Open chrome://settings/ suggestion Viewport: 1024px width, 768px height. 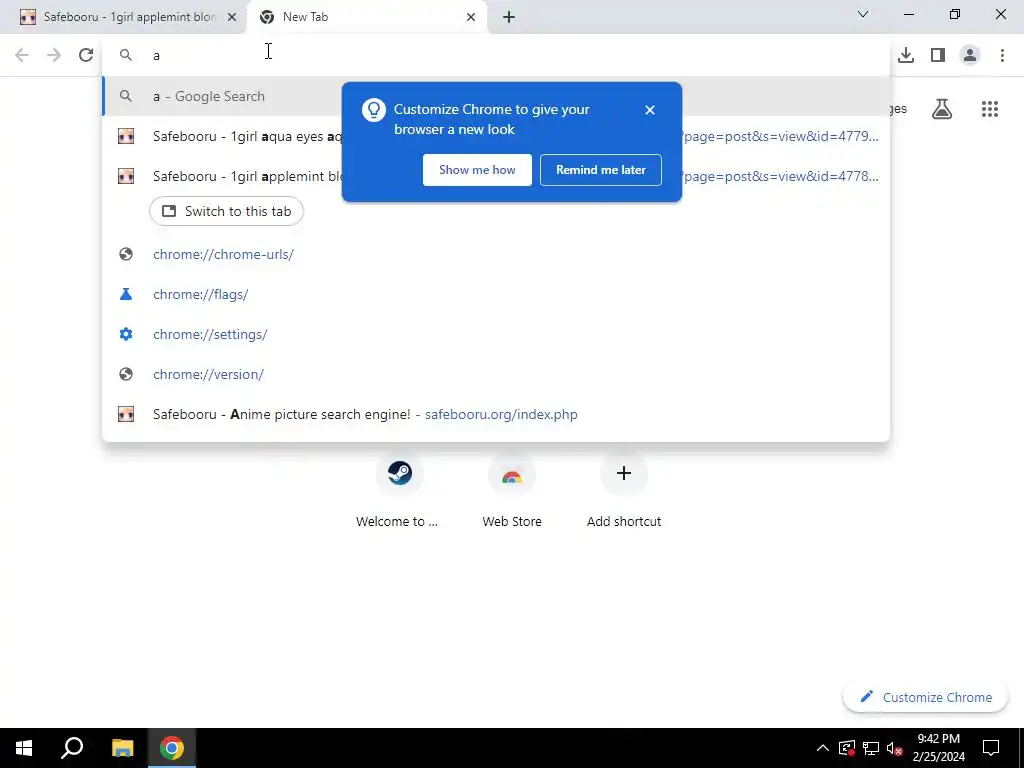tap(496, 334)
